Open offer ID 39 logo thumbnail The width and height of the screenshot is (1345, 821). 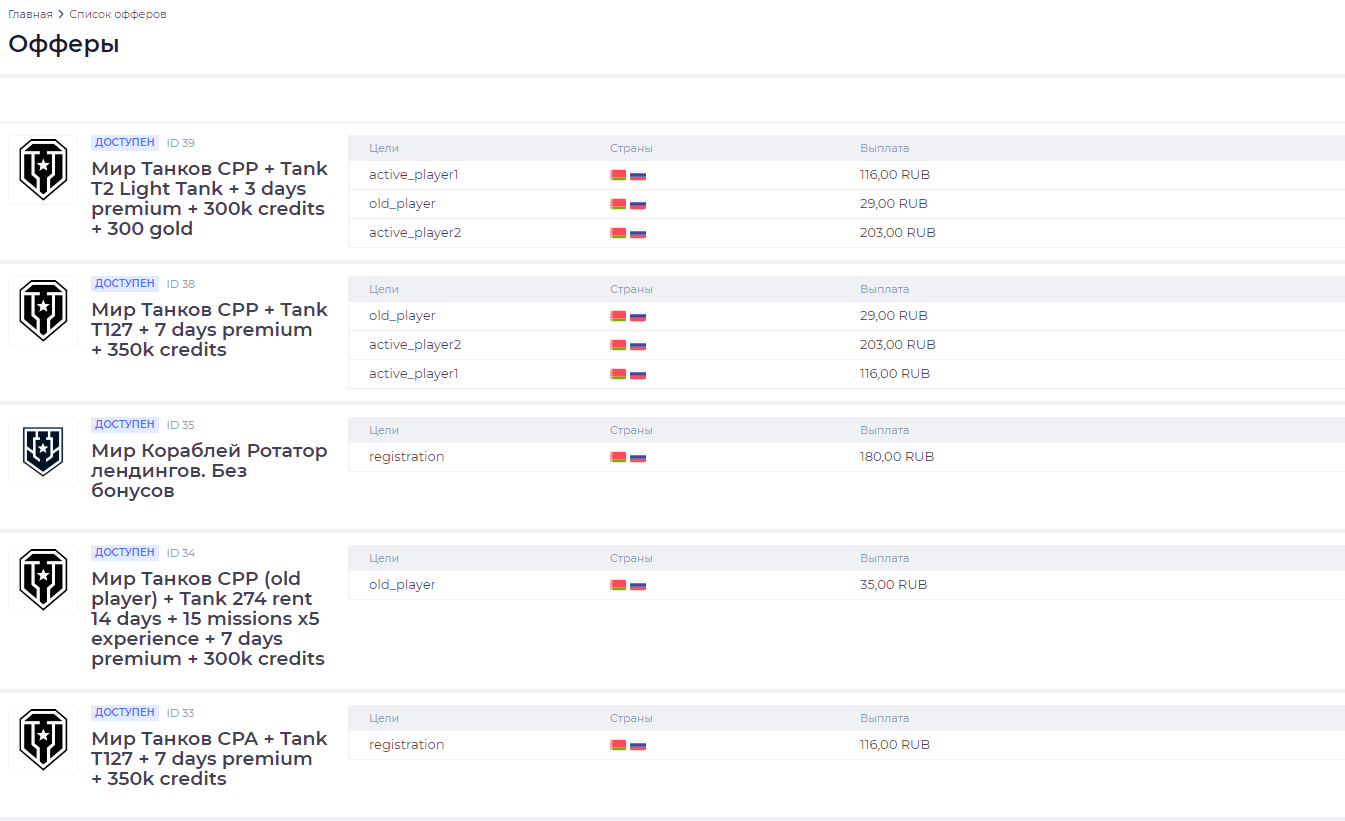tap(43, 170)
